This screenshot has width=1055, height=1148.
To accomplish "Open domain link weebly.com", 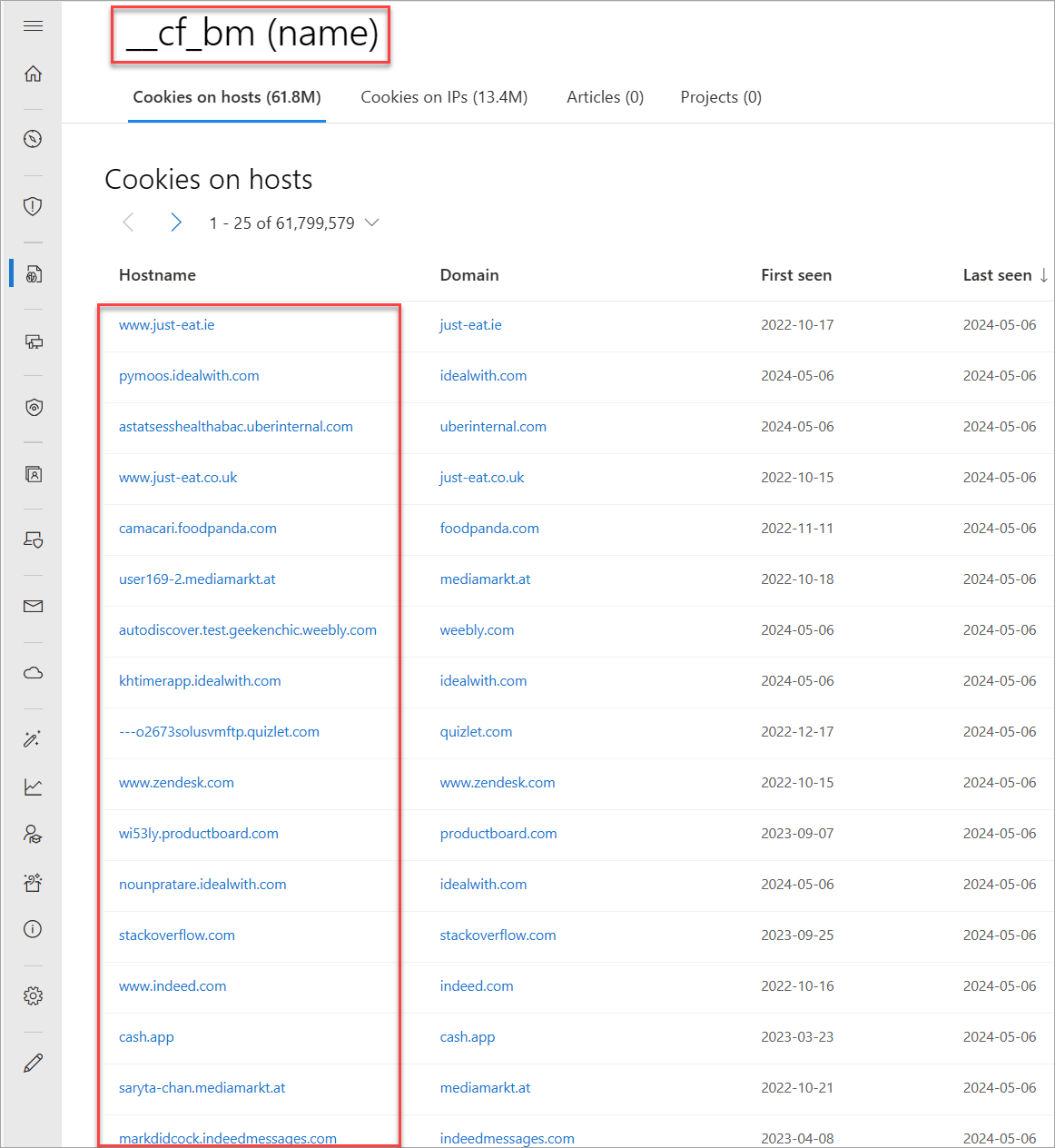I will [477, 630].
